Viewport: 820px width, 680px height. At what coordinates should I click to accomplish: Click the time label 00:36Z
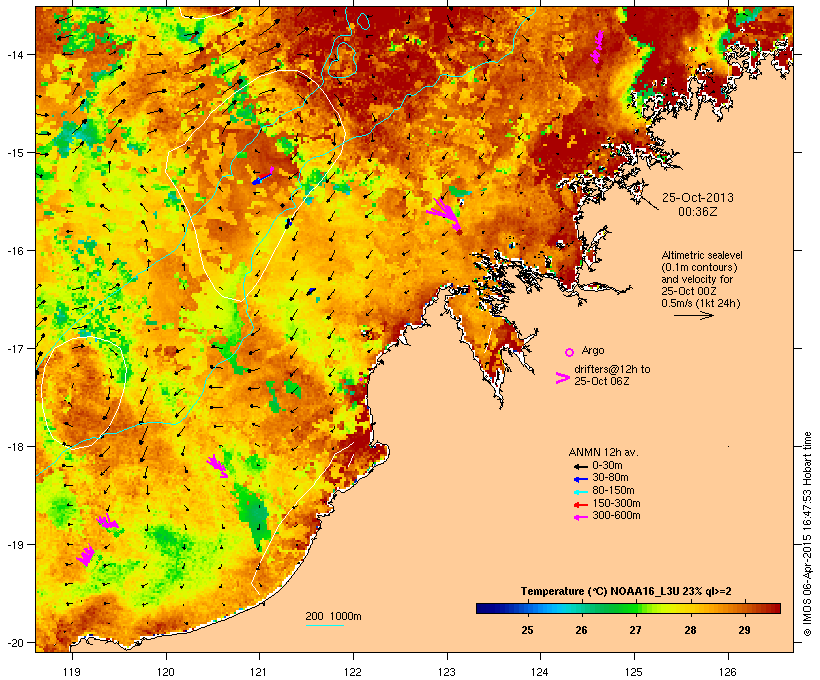[x=698, y=212]
